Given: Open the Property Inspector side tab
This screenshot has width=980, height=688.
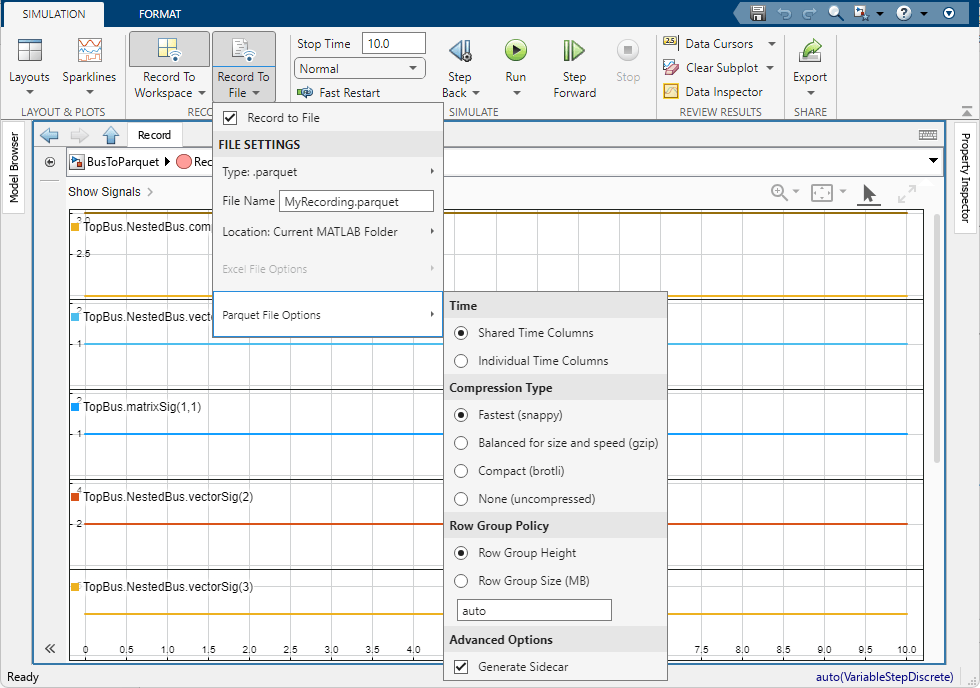Looking at the screenshot, I should [965, 178].
